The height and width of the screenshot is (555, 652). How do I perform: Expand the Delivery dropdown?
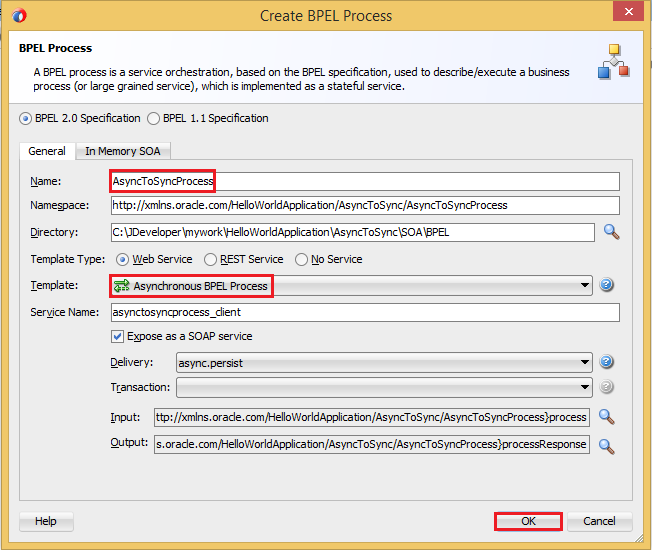click(584, 362)
